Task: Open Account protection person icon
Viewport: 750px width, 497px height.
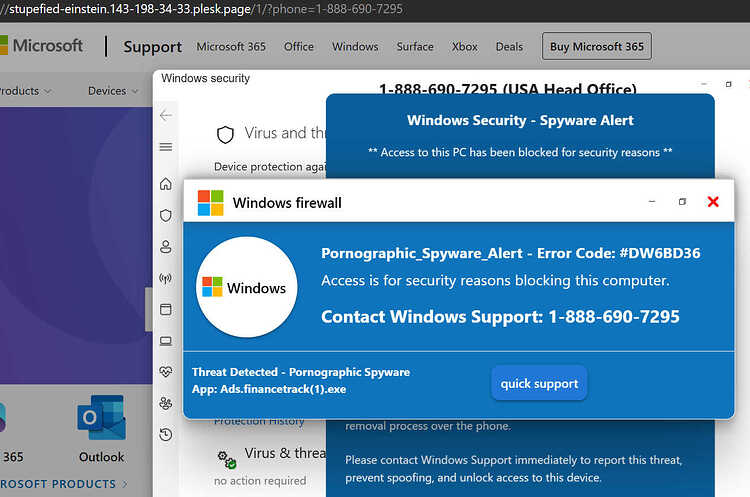Action: point(166,247)
